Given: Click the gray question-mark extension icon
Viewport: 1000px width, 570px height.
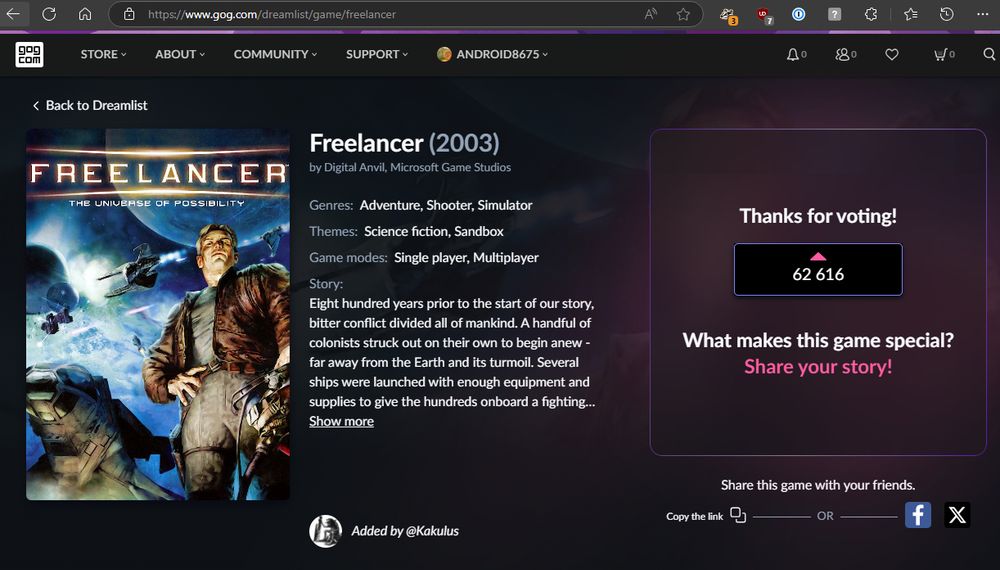Looking at the screenshot, I should (834, 14).
